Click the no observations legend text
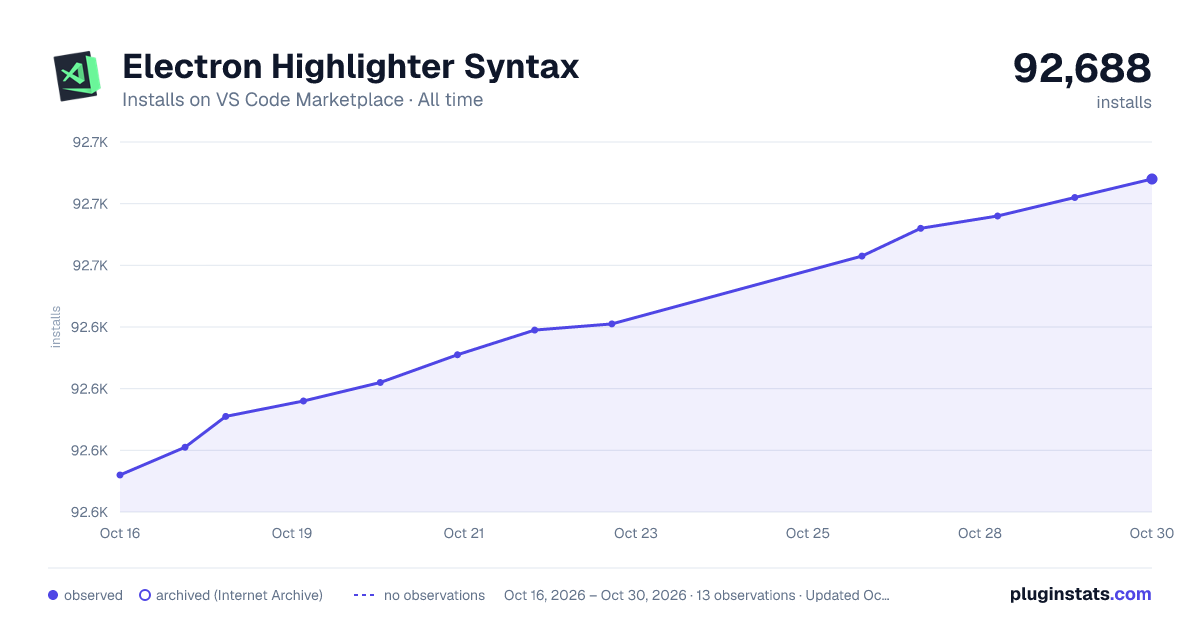Viewport: 1200px width, 630px height. click(434, 595)
